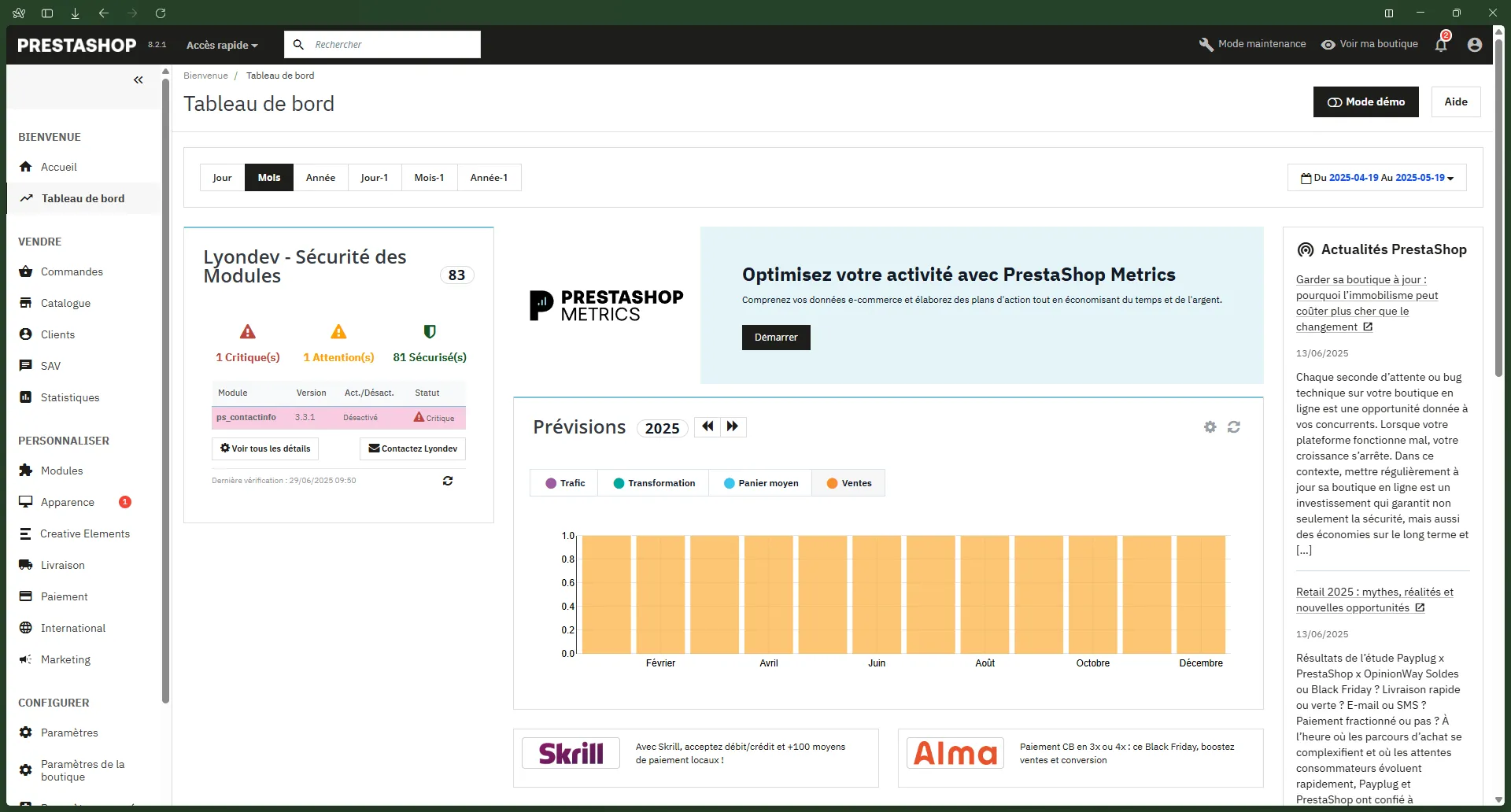Click browser downloads arrow icon
Image resolution: width=1511 pixels, height=812 pixels.
pos(76,13)
